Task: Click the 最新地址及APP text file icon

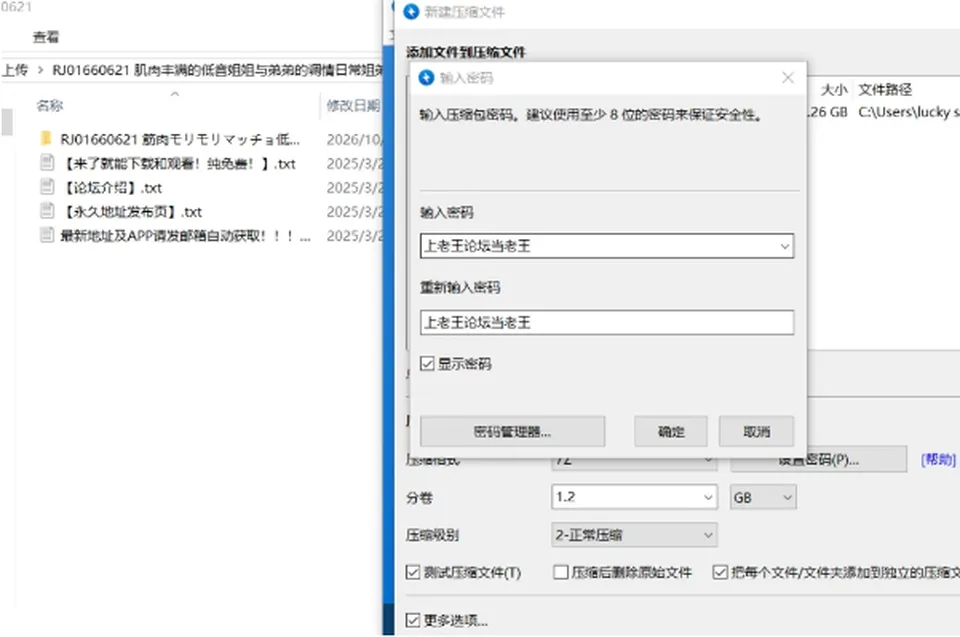Action: [47, 235]
